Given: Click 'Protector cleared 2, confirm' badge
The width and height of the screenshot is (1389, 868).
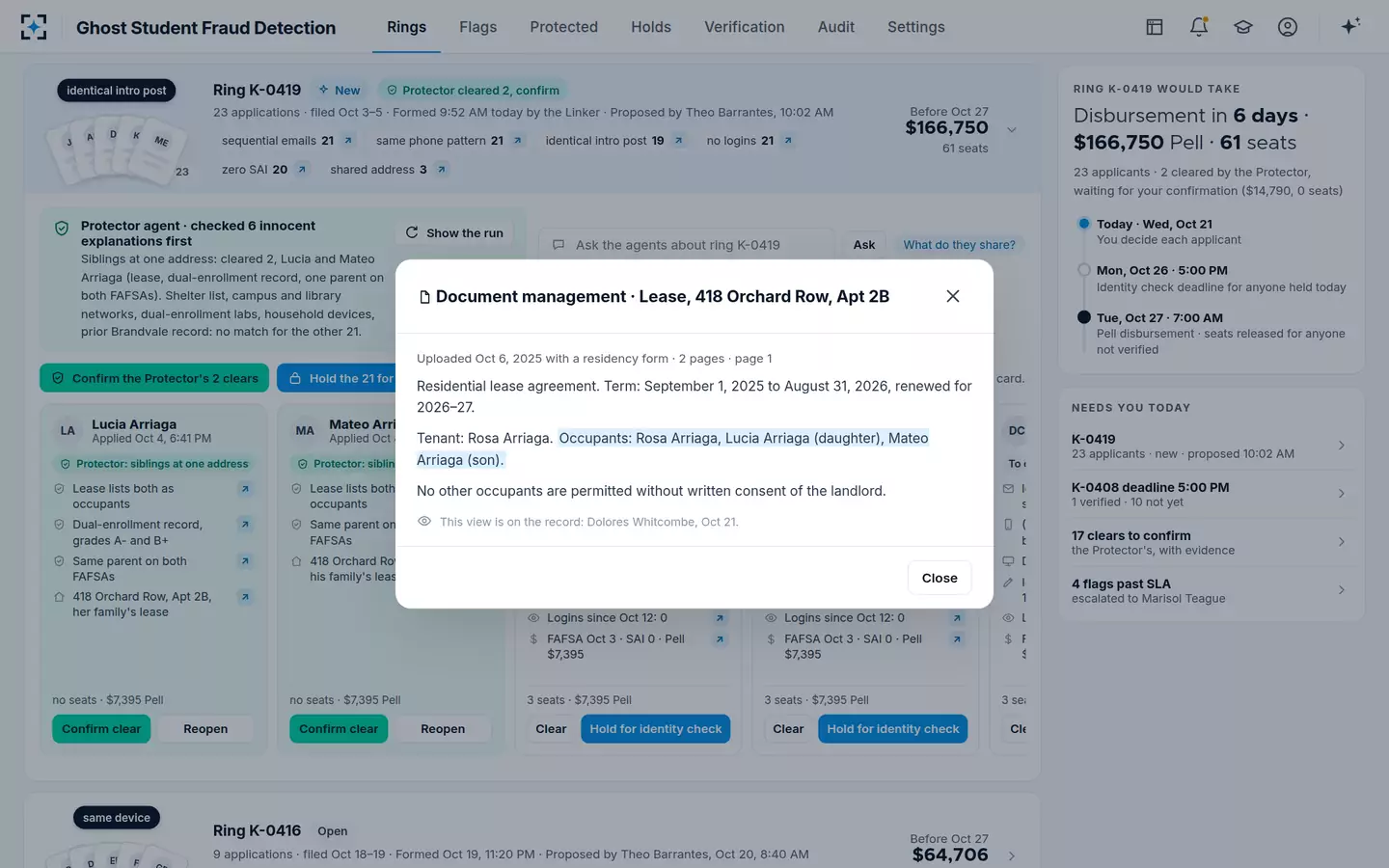Looking at the screenshot, I should [x=473, y=91].
